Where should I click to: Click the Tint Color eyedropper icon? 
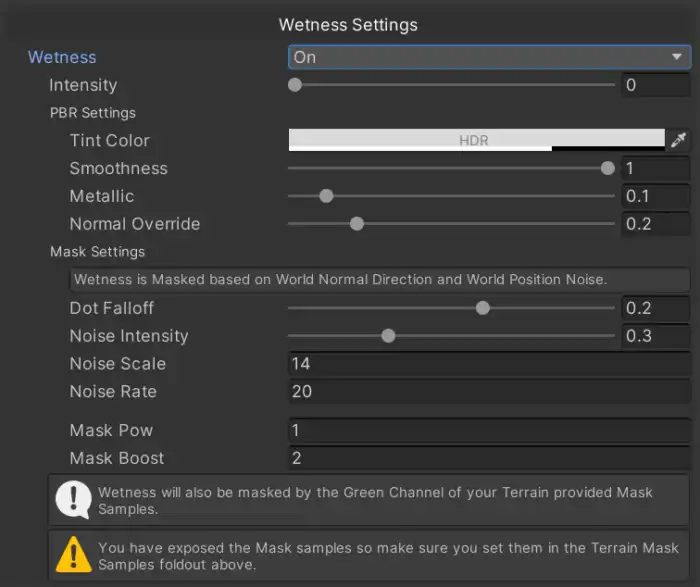pos(679,140)
